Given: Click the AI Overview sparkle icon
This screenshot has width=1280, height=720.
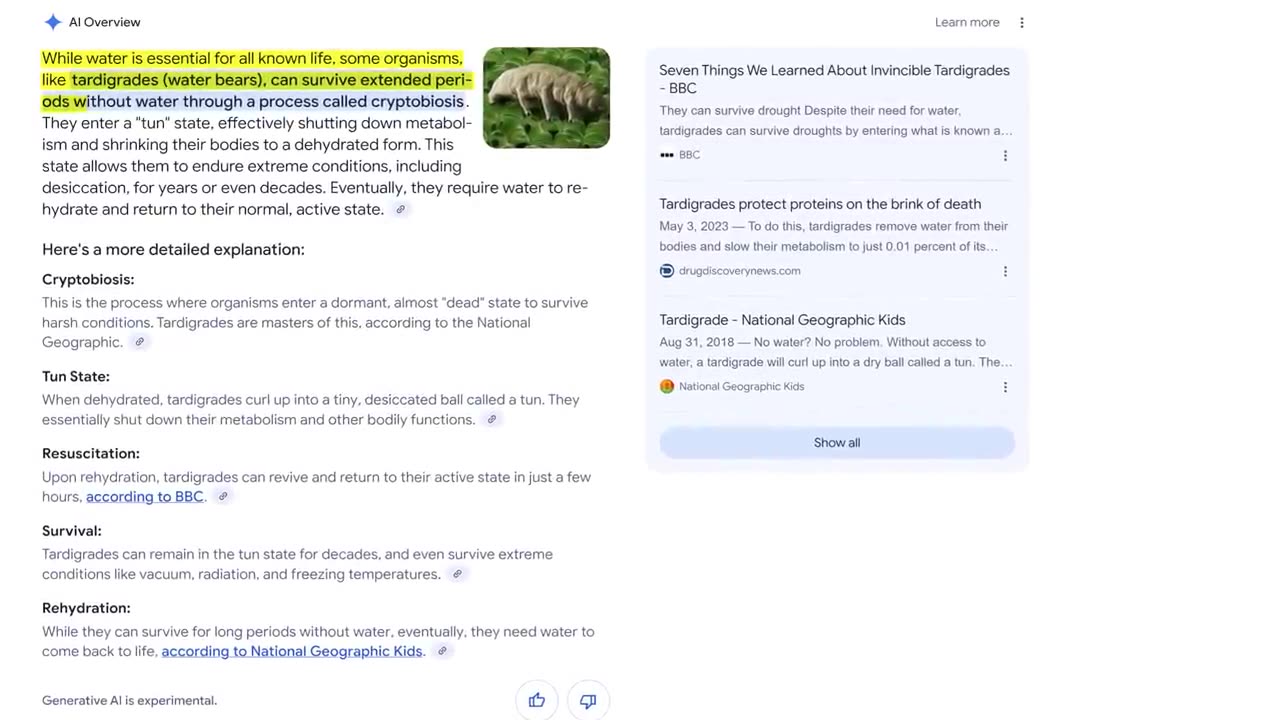Looking at the screenshot, I should [x=53, y=22].
